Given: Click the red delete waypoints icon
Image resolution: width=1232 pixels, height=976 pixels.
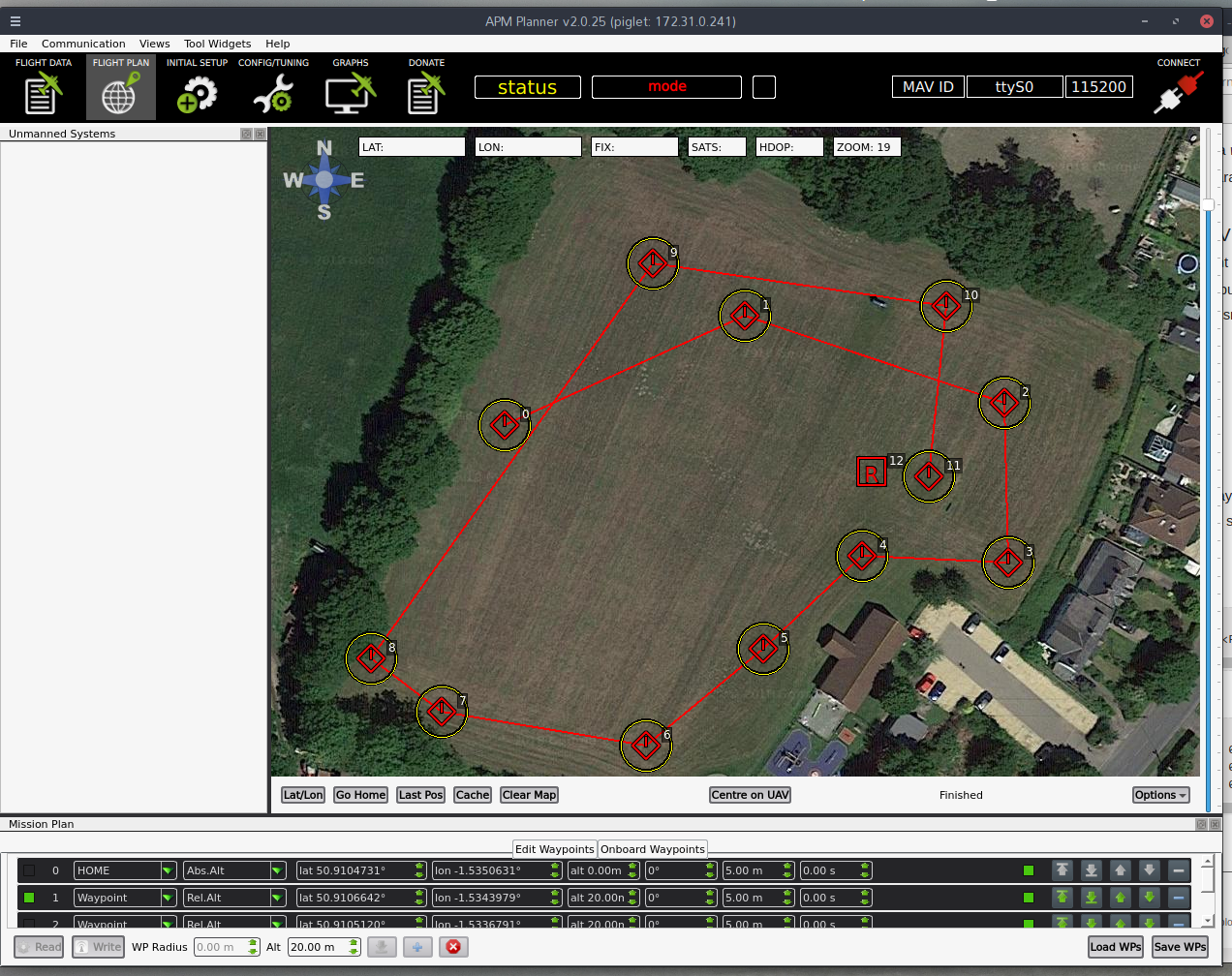Looking at the screenshot, I should click(452, 947).
